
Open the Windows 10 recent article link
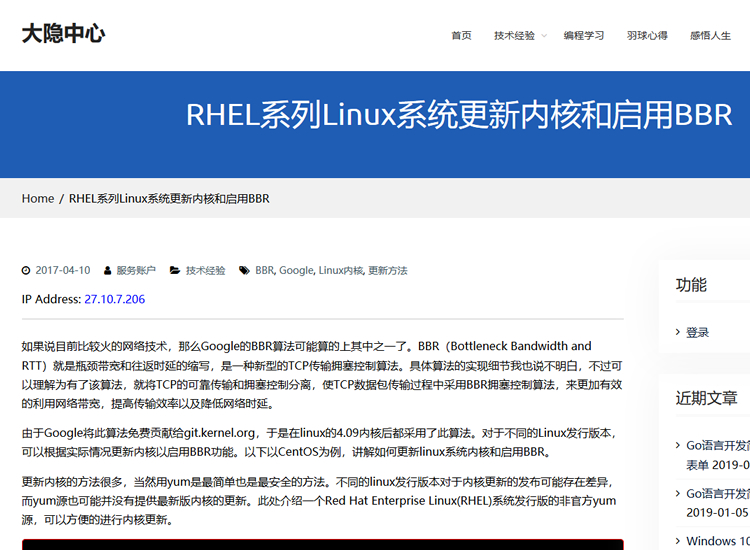coord(718,541)
